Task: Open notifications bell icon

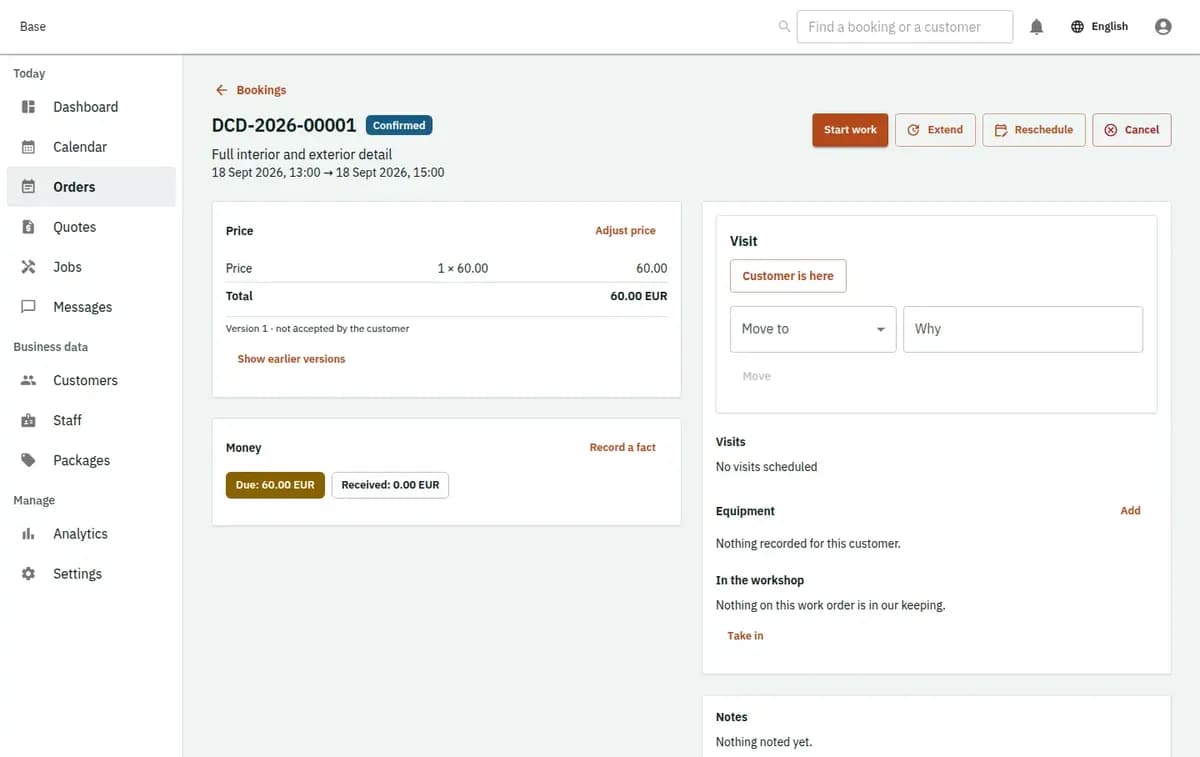Action: (x=1037, y=27)
